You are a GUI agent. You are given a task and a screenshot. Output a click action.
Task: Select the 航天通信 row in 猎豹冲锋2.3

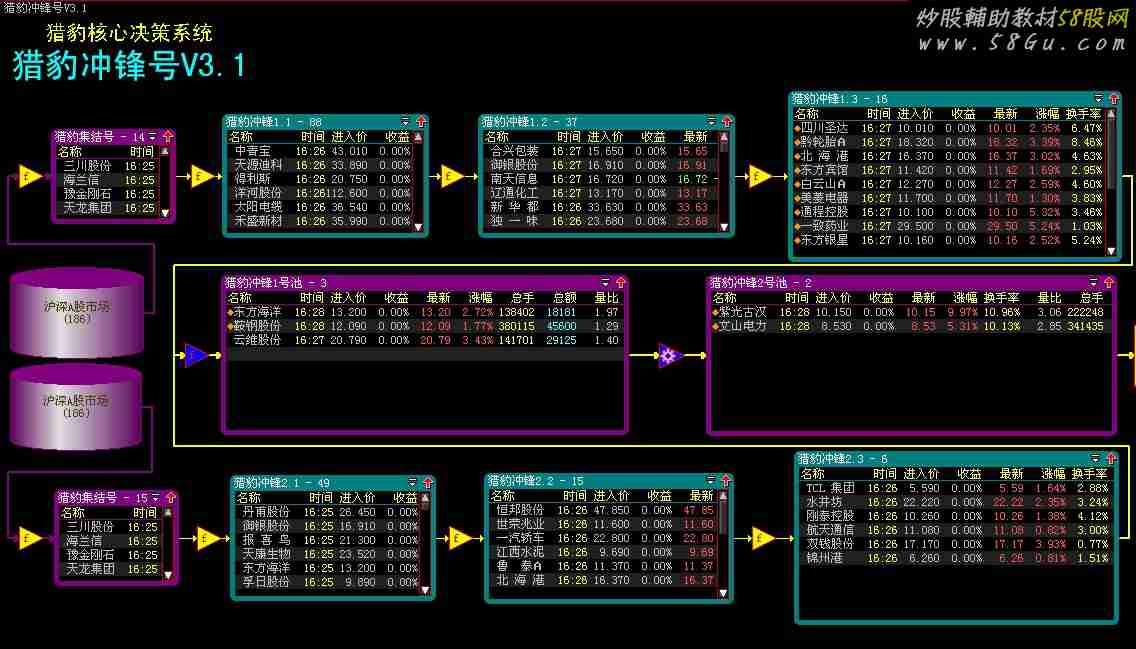click(x=955, y=530)
